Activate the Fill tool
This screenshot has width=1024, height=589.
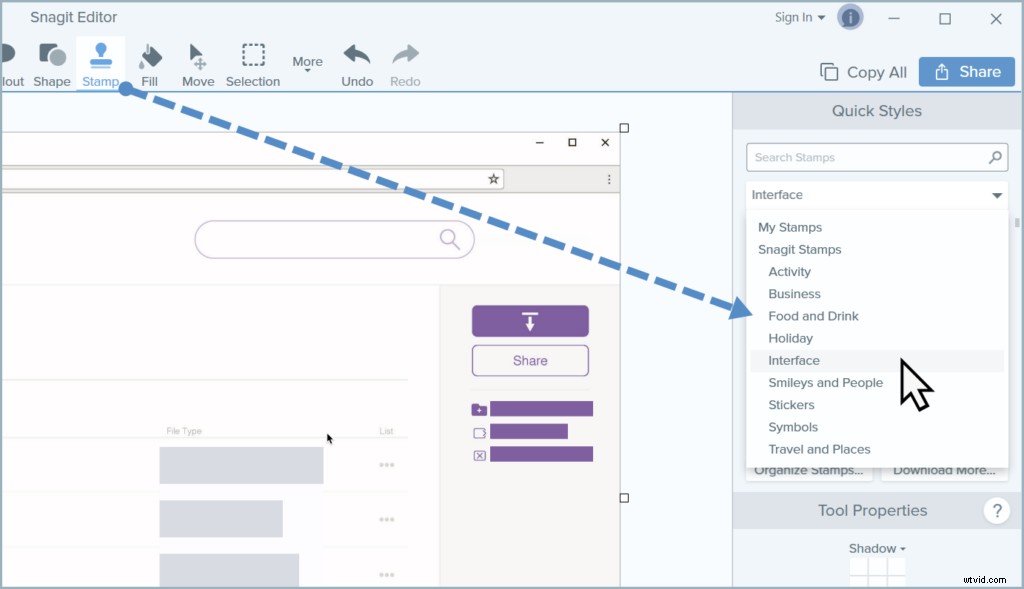point(149,62)
